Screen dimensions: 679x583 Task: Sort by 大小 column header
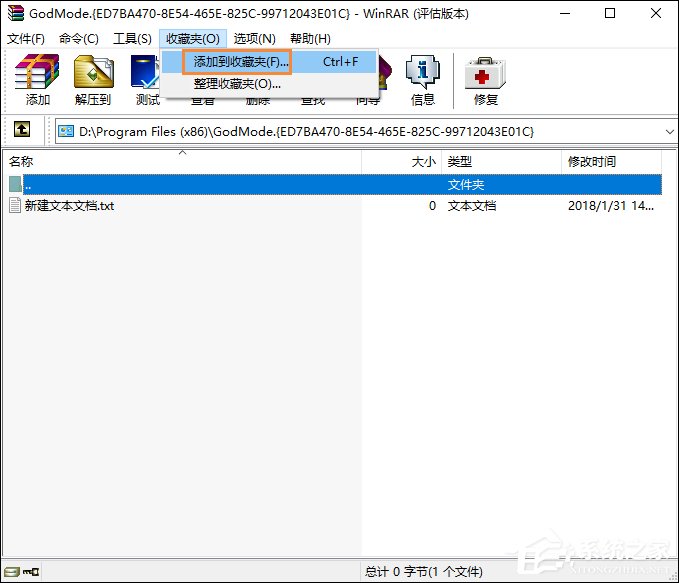(401, 162)
